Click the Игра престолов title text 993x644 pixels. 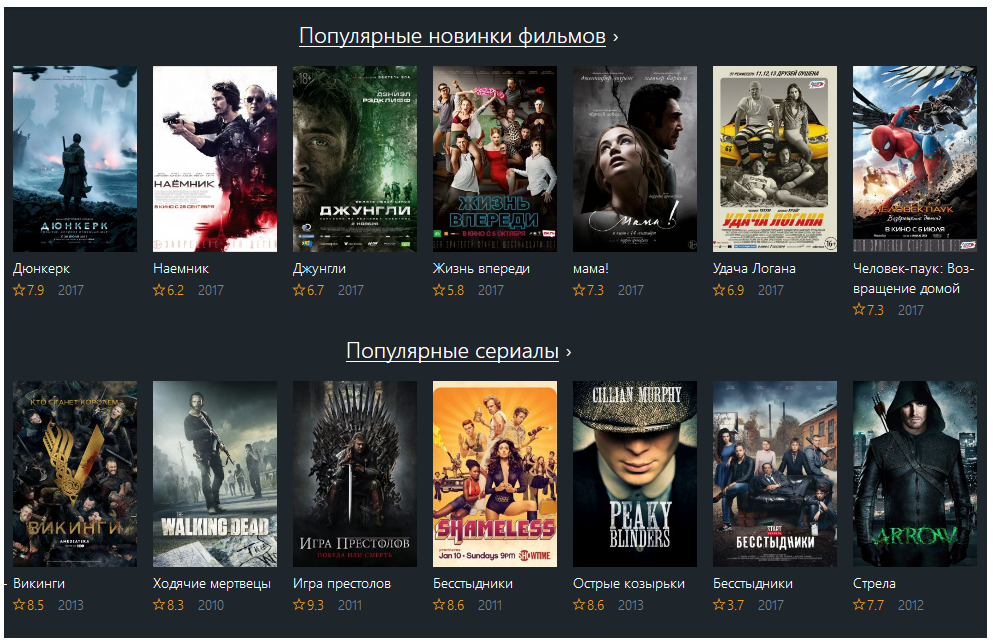point(342,584)
